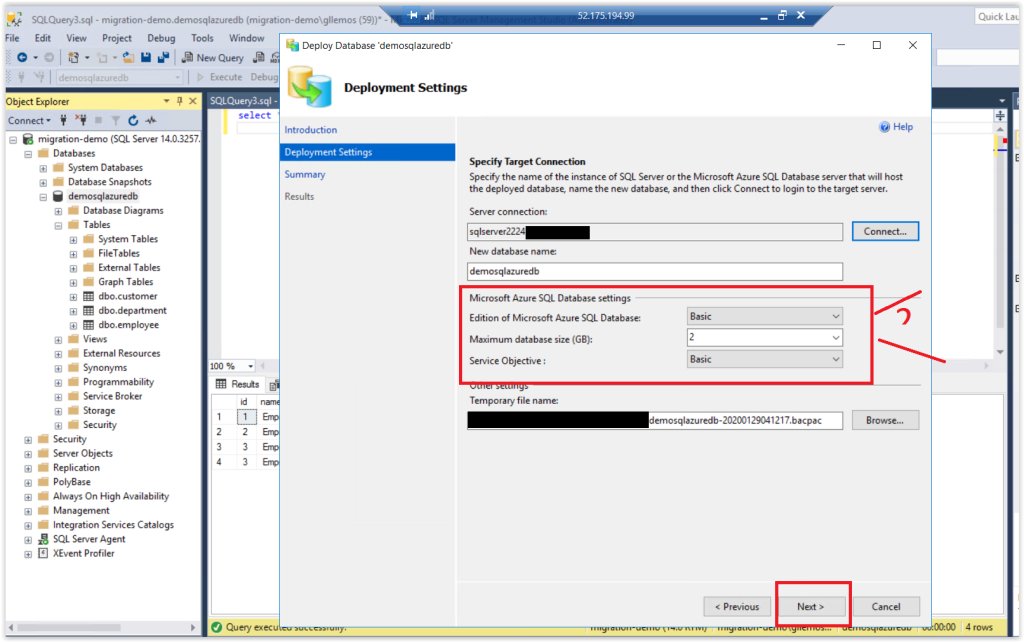
Task: Open the View menu
Action: [x=76, y=38]
